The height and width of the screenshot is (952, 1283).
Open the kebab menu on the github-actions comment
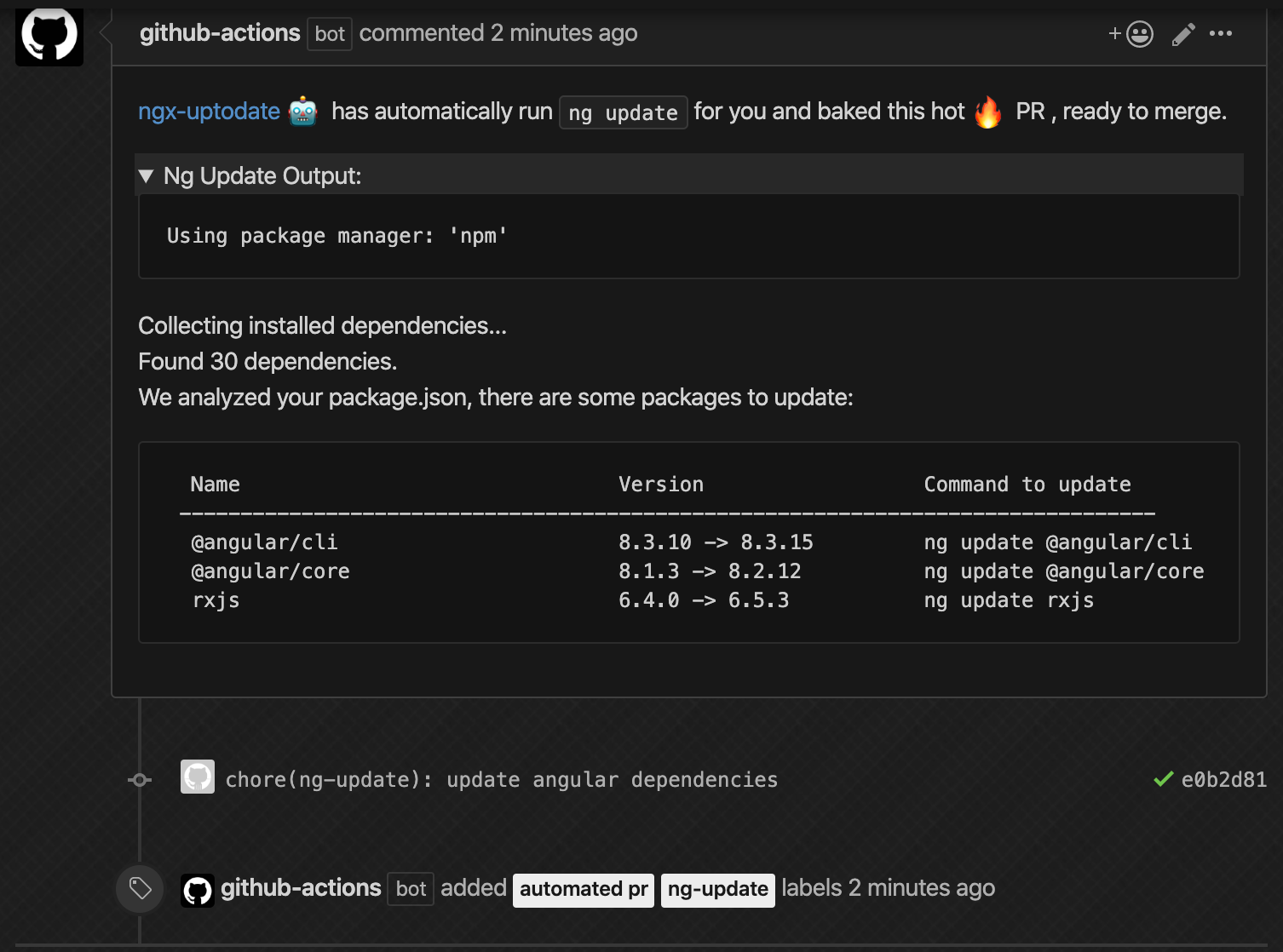pyautogui.click(x=1222, y=33)
